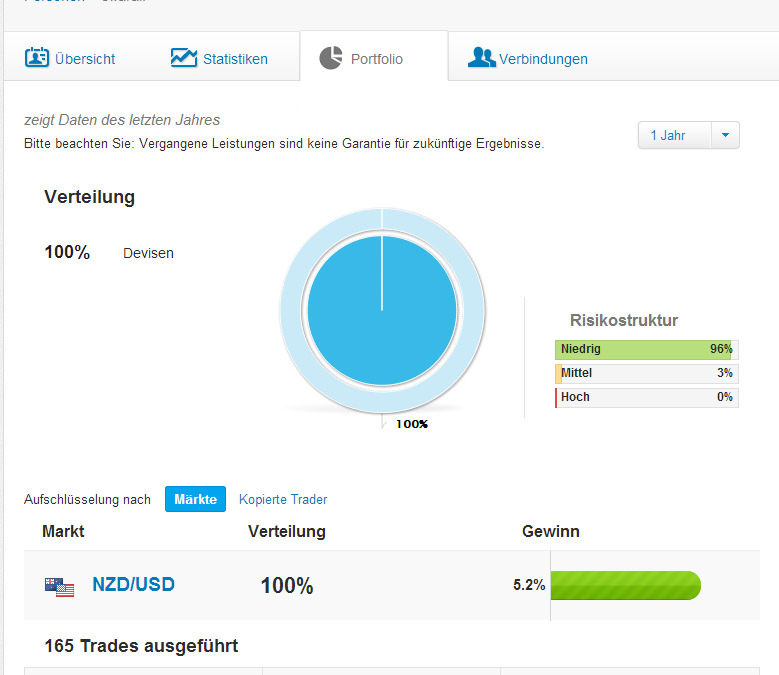Click the Mittel risk bar
779x675 pixels.
[x=646, y=373]
